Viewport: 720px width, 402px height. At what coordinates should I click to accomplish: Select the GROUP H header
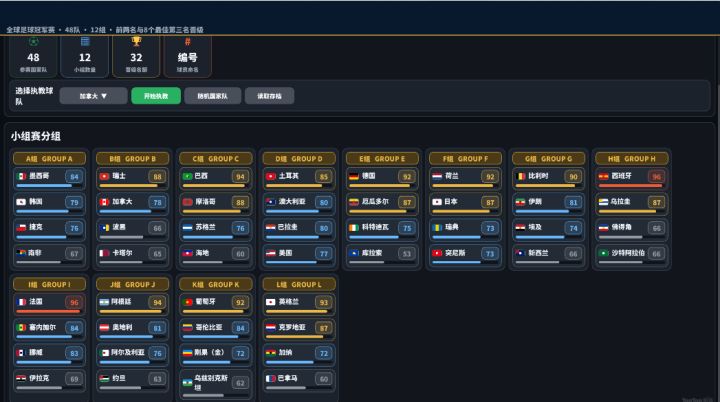point(632,159)
